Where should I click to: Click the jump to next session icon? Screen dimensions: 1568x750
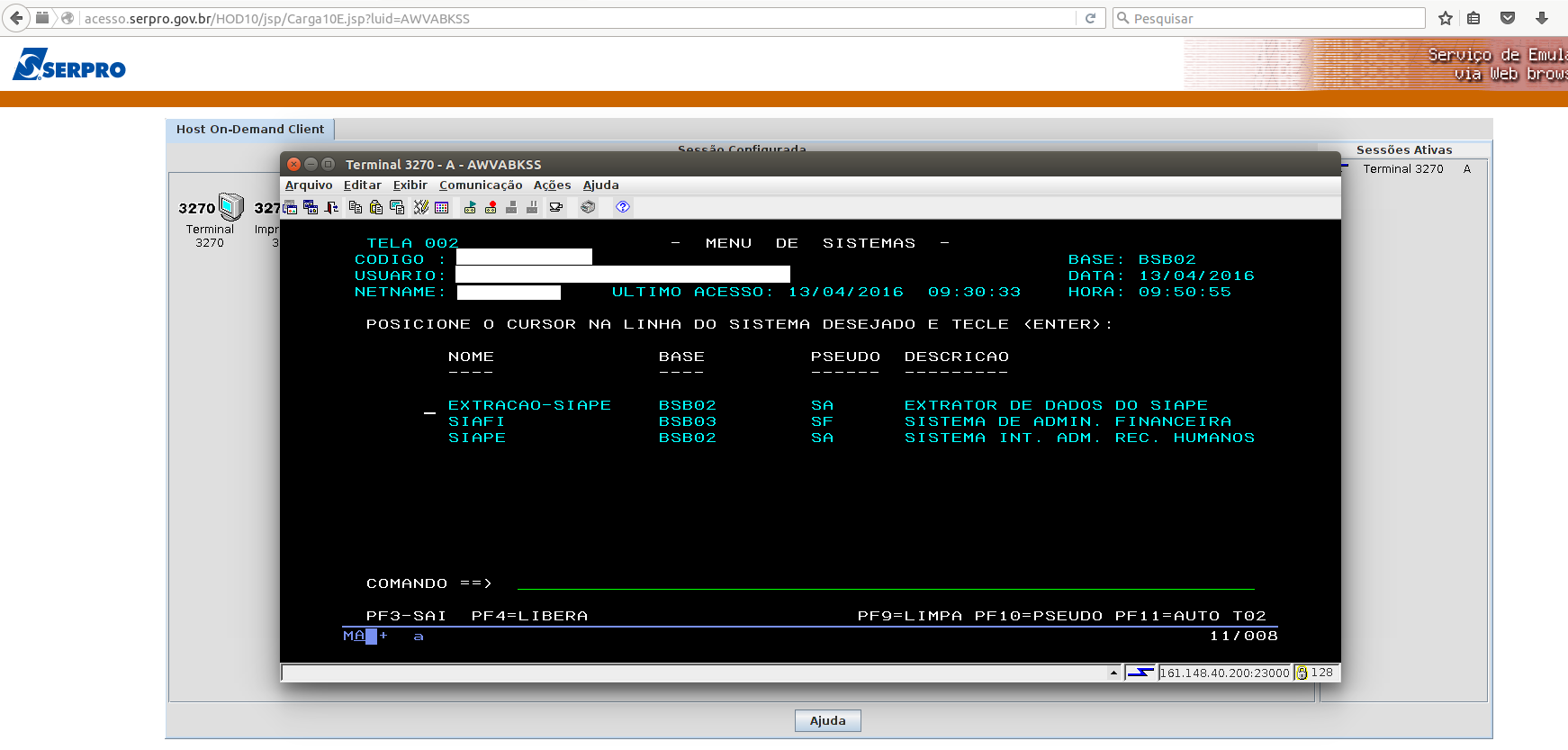pos(290,207)
